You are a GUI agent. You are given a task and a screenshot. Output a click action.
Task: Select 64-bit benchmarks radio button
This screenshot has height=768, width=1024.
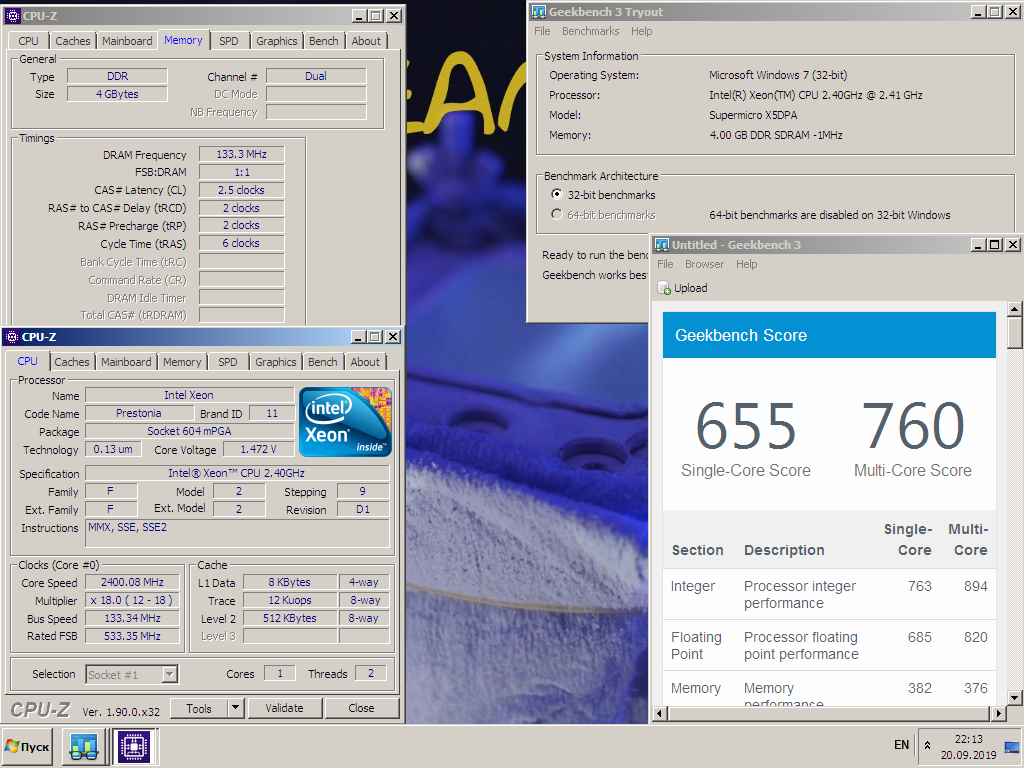coord(556,214)
